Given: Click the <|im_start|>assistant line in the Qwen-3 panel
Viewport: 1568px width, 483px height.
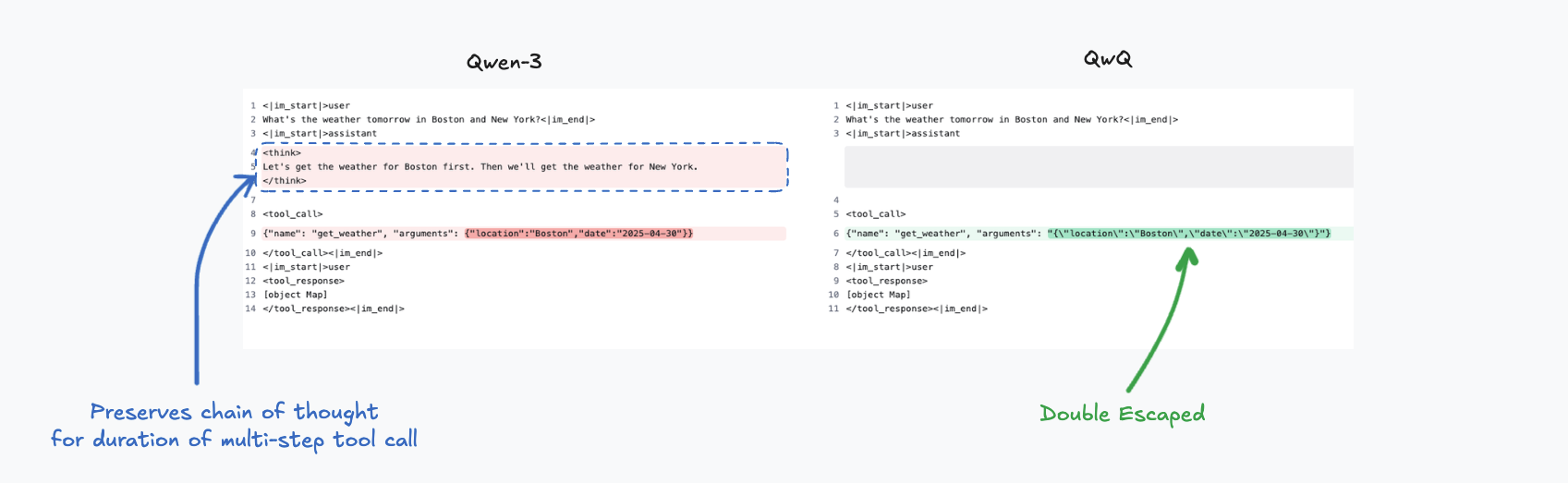Looking at the screenshot, I should 320,134.
